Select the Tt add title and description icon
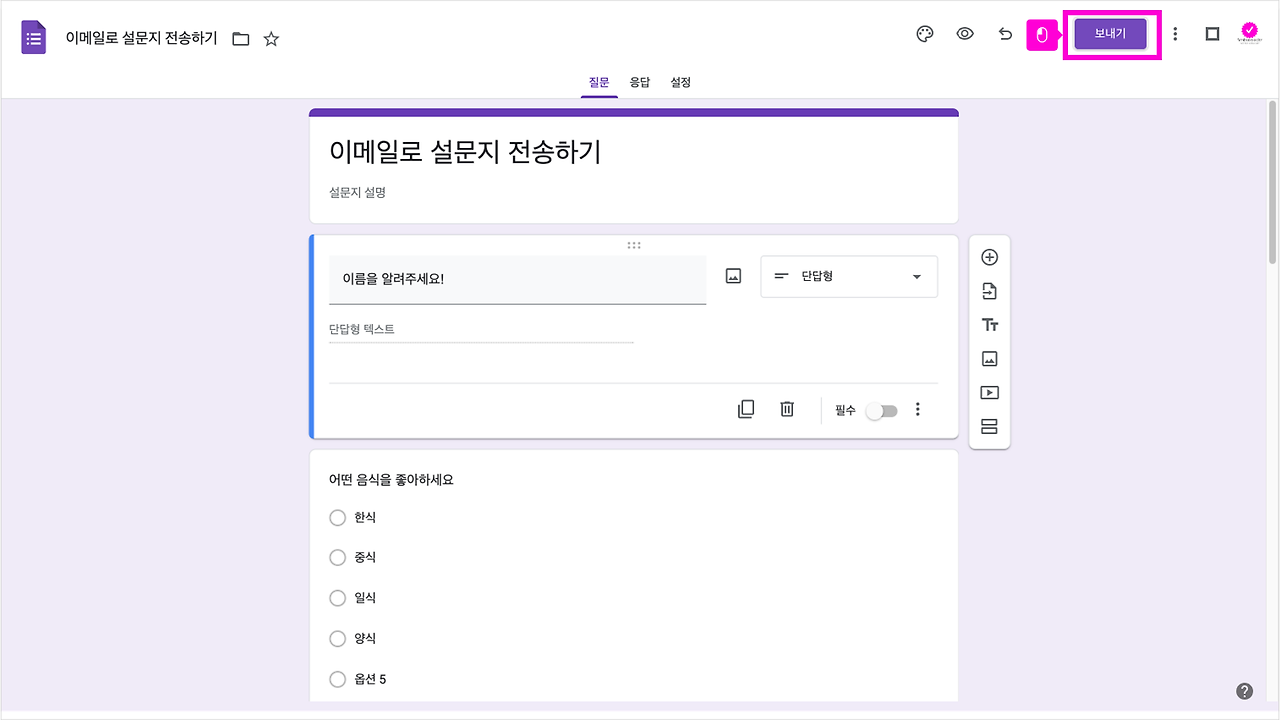 [x=989, y=325]
